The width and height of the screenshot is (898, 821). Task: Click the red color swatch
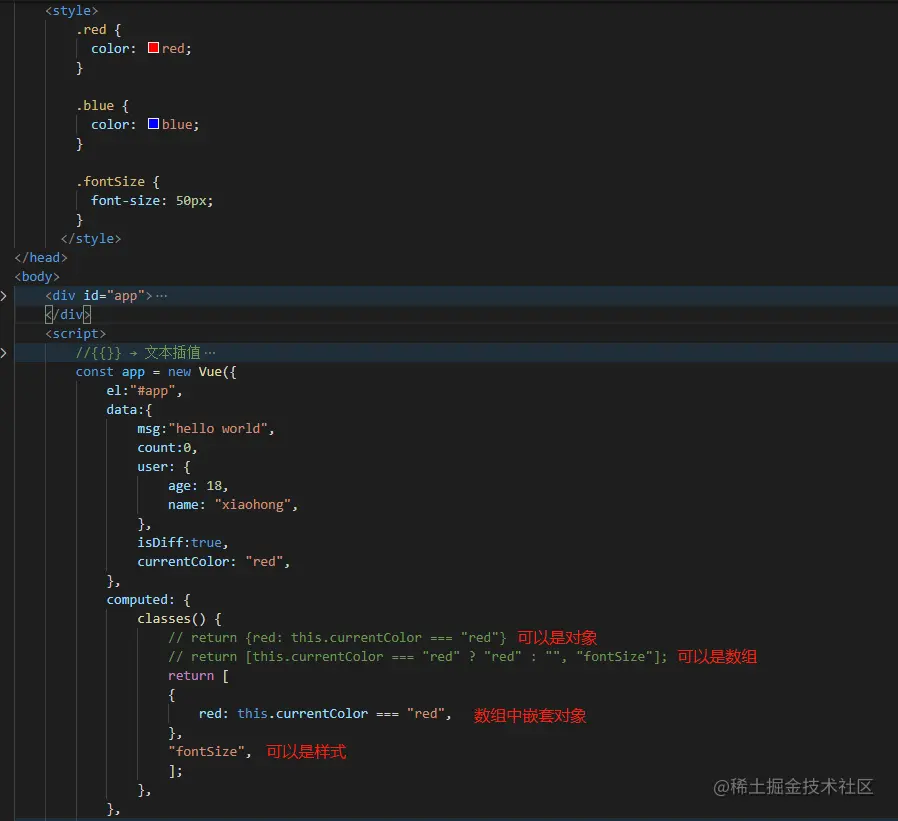click(x=153, y=48)
